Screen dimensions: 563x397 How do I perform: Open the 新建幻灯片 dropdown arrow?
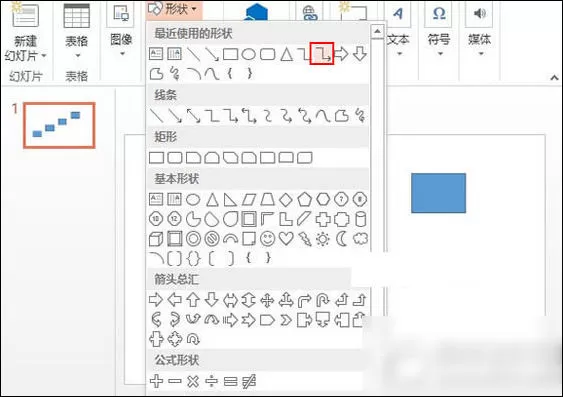click(x=44, y=56)
